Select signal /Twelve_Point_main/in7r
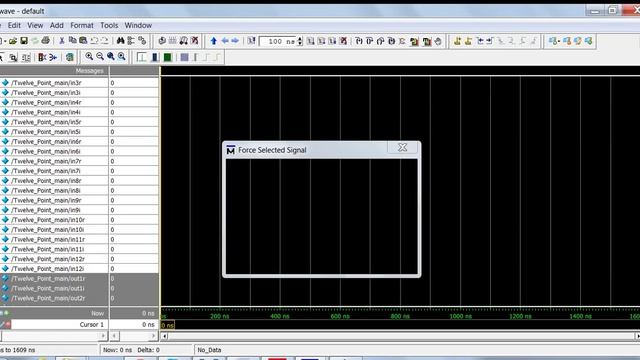640x360 pixels. click(x=46, y=161)
